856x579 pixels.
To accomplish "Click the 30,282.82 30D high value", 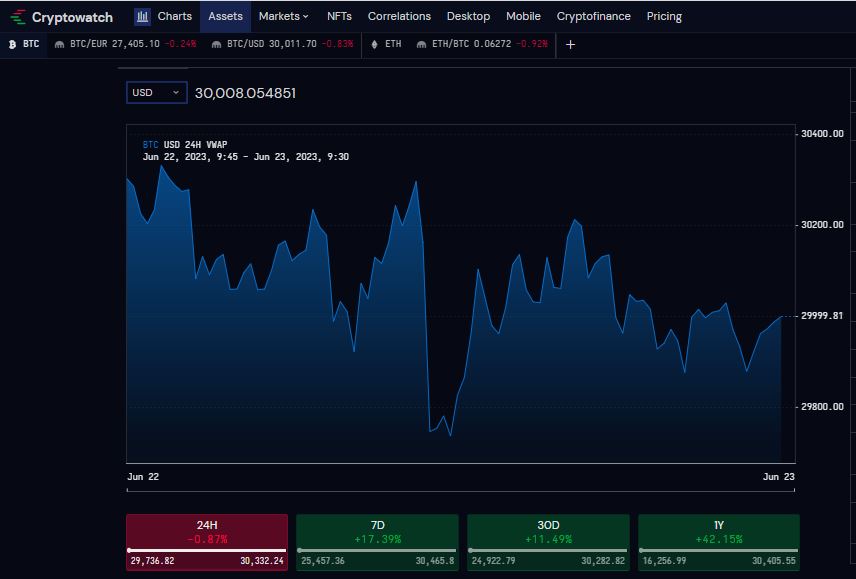I will point(603,560).
